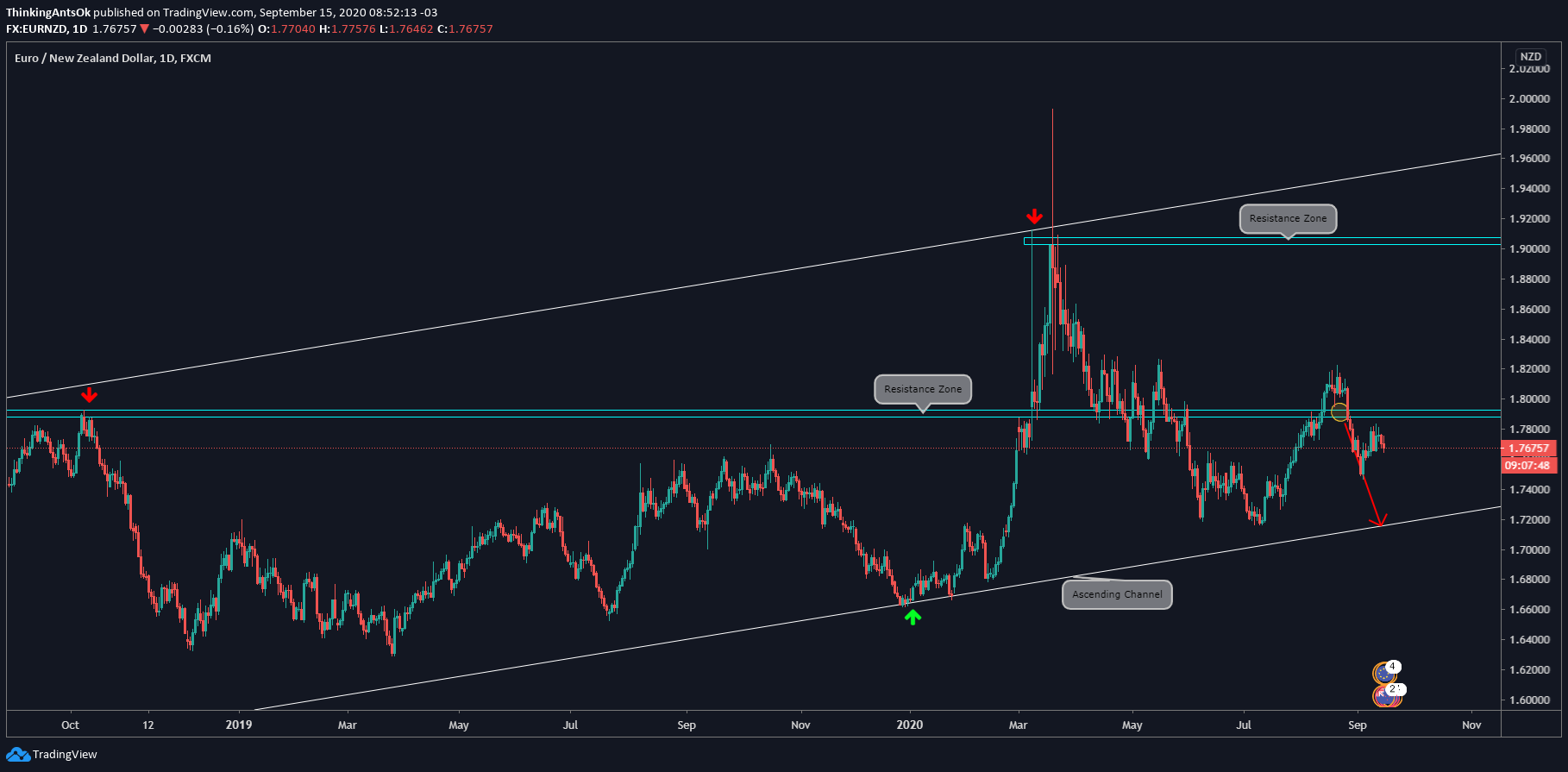Click the 1.70000 price axis label

[x=1529, y=549]
